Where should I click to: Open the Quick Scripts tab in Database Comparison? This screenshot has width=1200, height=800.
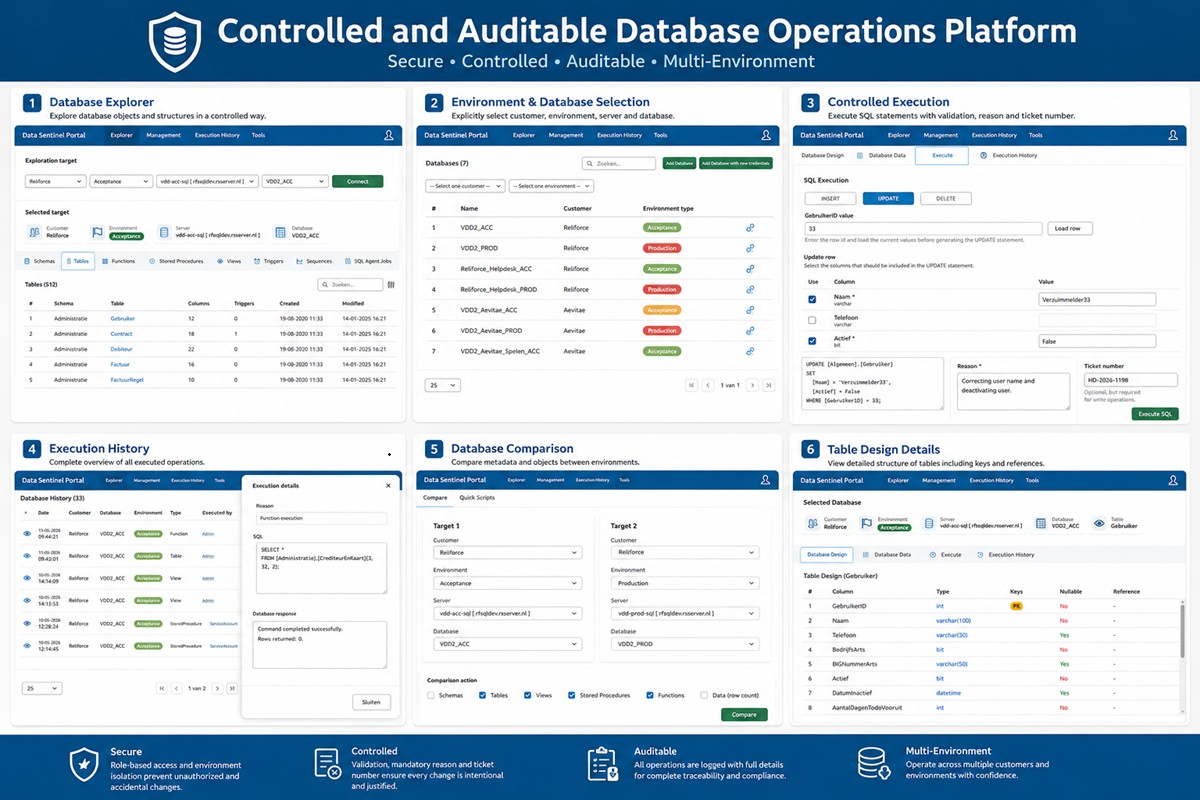point(477,498)
